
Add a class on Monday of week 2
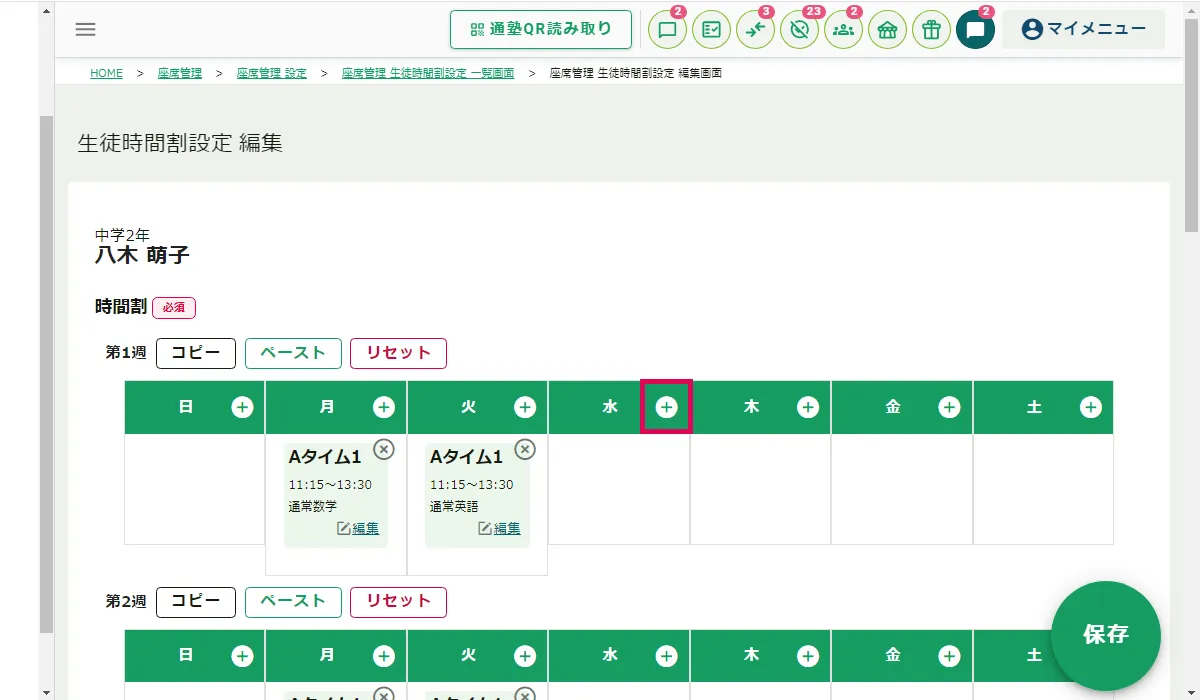pyautogui.click(x=384, y=656)
